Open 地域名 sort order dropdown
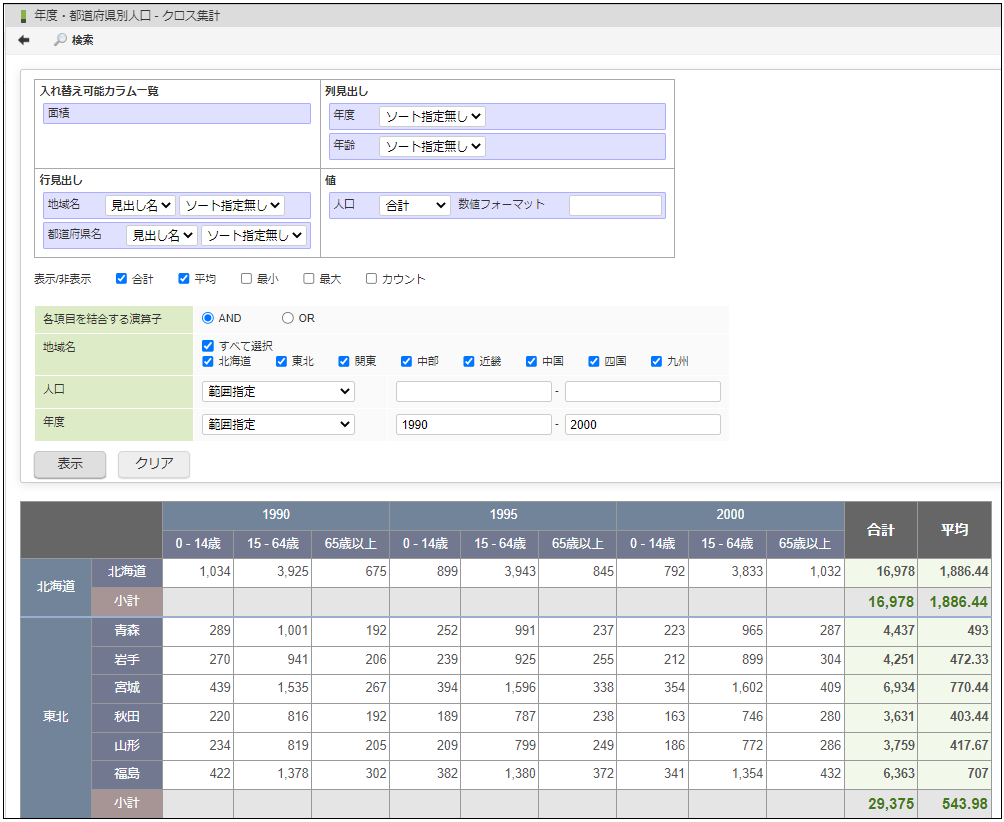The image size is (1004, 822). [232, 206]
